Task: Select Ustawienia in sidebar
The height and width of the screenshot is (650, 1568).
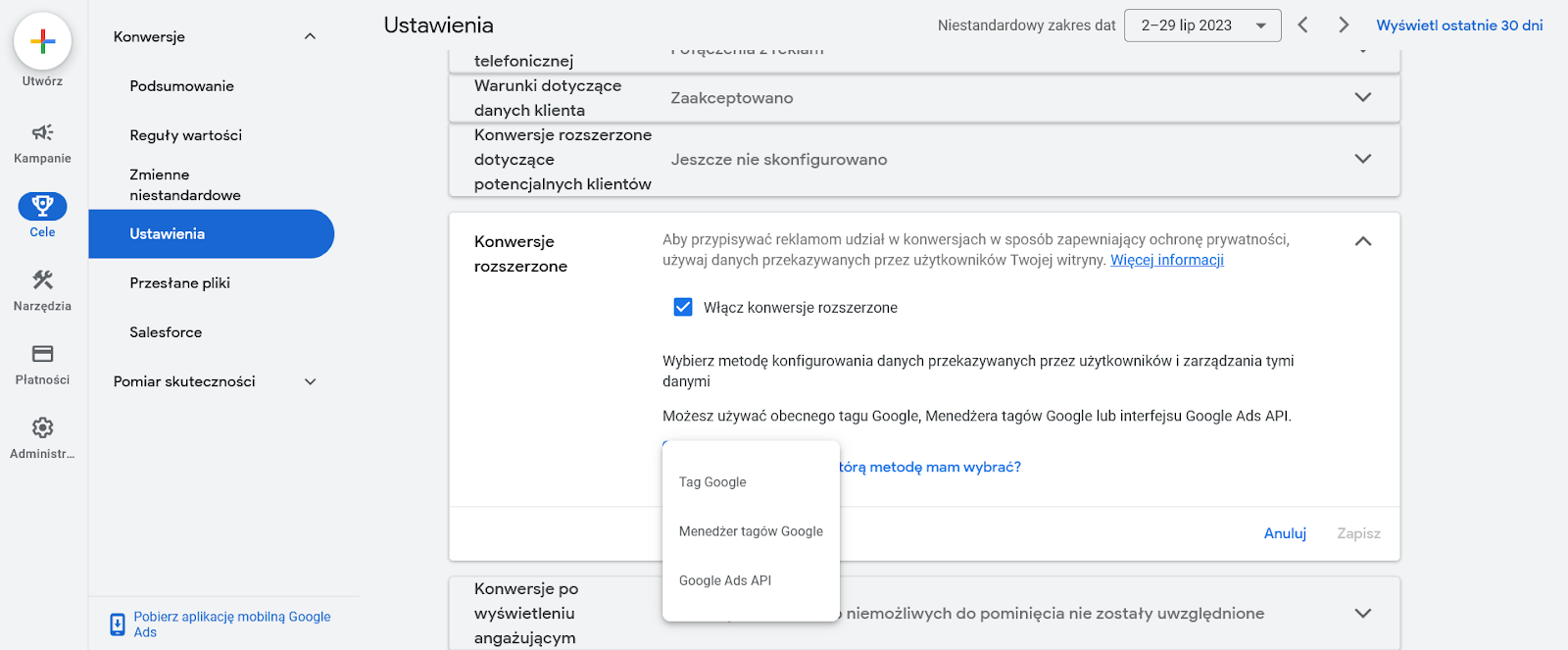Action: (x=212, y=233)
